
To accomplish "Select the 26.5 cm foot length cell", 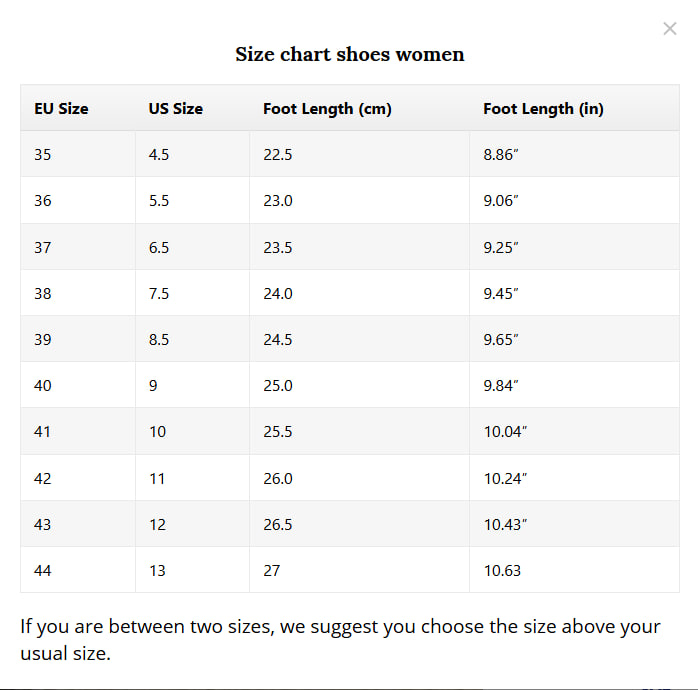I will coord(278,525).
